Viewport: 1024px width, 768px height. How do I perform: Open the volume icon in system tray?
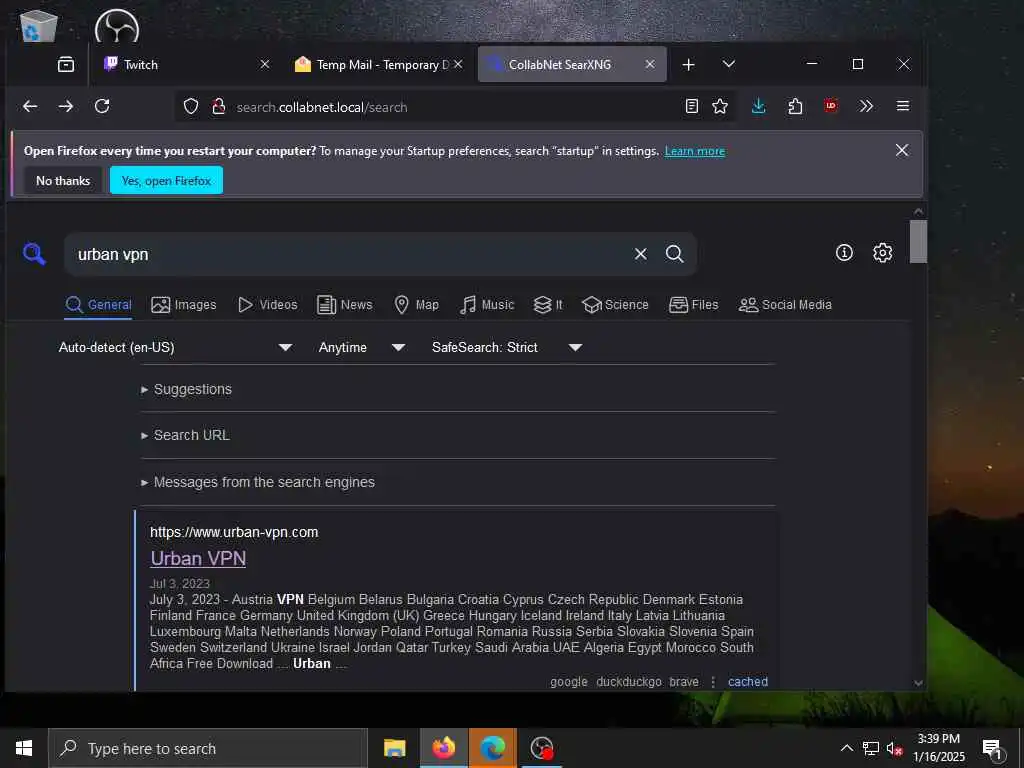click(894, 749)
